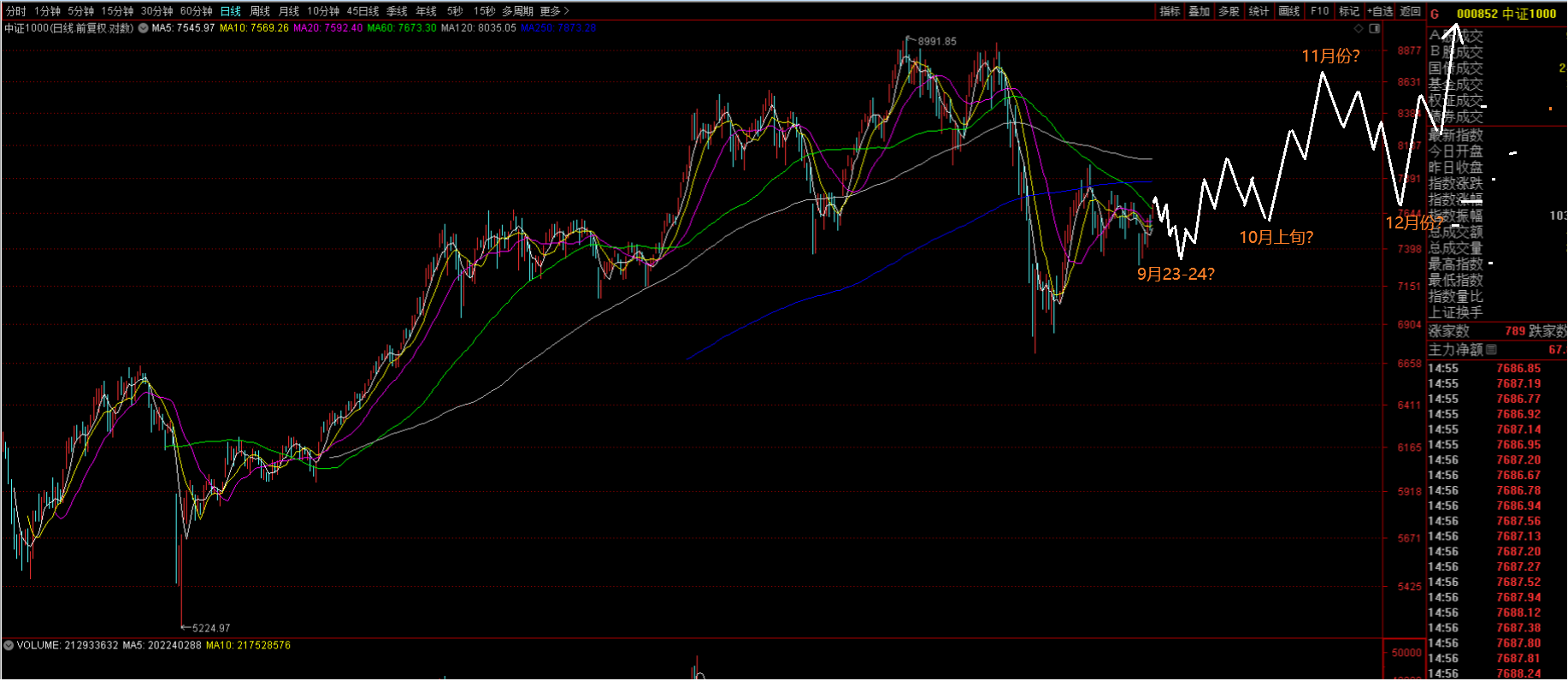Click the 8991.85 high price label
This screenshot has width=1568, height=681.
pos(937,41)
